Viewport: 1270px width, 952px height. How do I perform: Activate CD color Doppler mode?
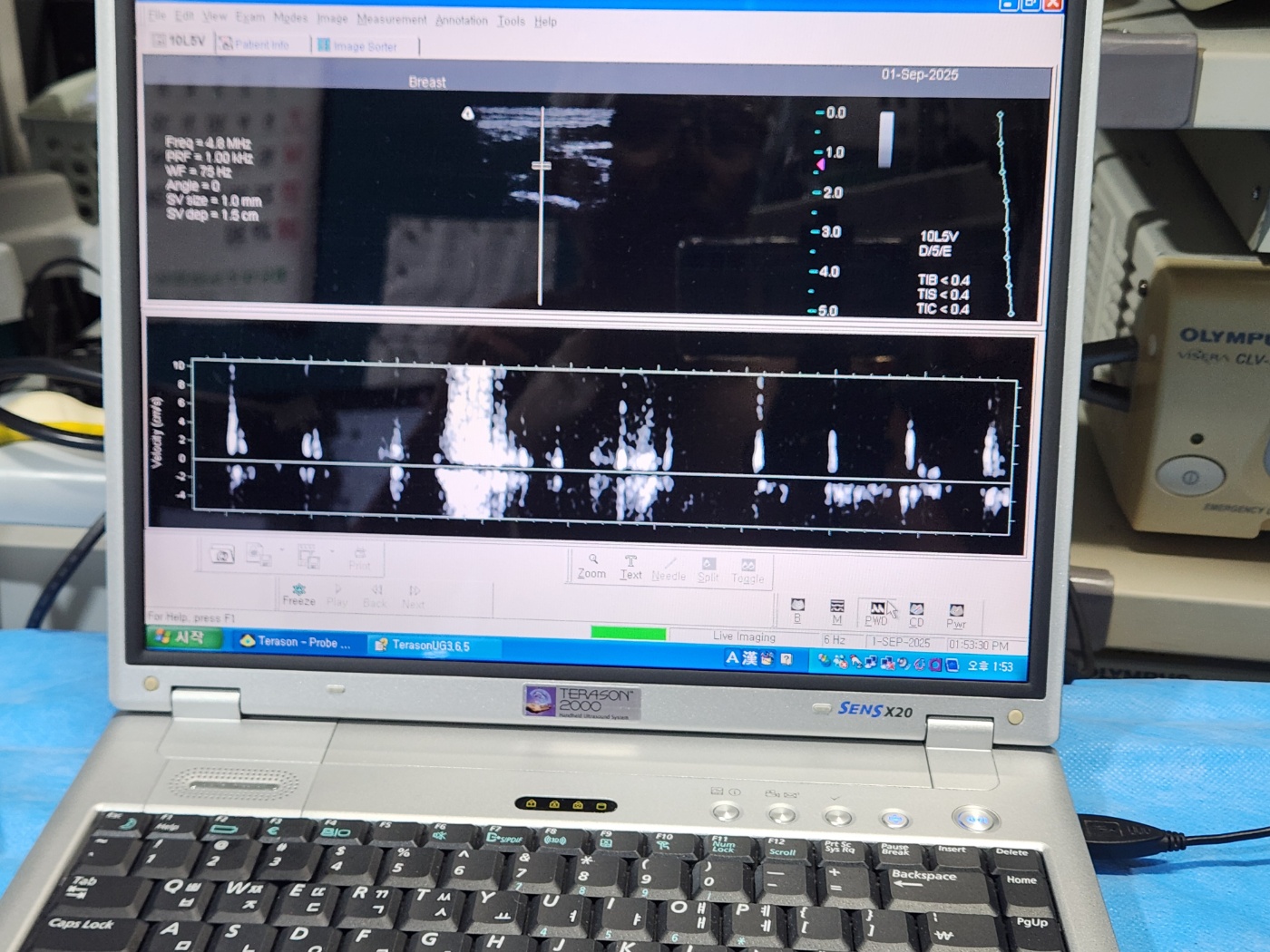pos(916,614)
